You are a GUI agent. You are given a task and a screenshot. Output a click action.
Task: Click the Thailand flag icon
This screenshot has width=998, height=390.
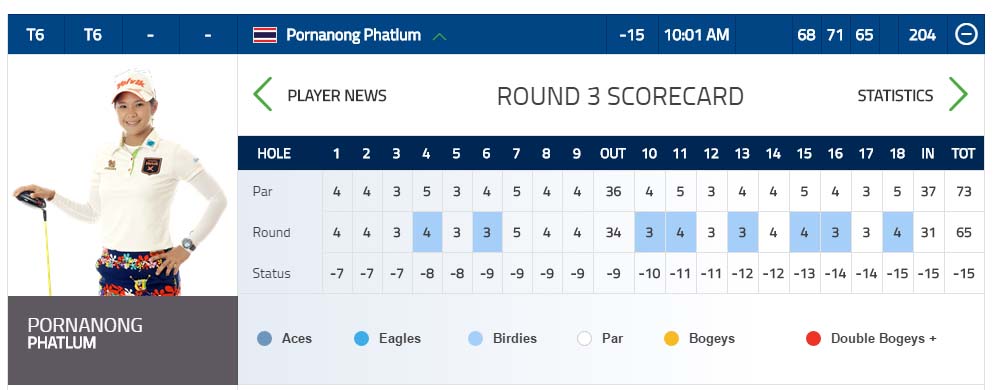265,35
